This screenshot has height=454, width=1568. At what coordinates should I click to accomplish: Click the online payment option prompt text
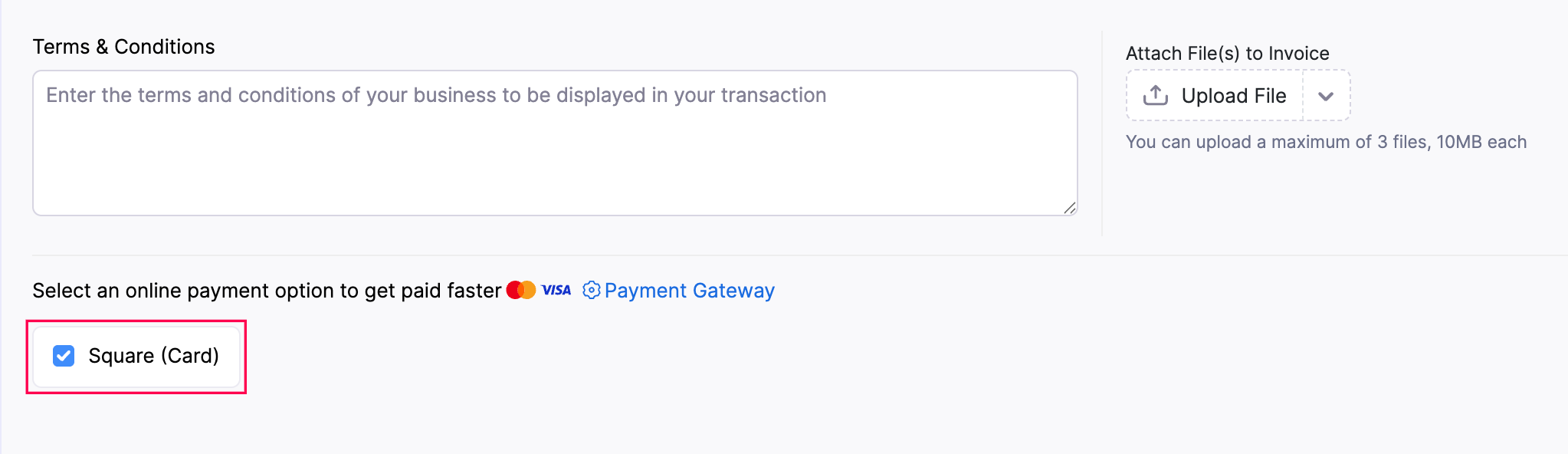(267, 291)
